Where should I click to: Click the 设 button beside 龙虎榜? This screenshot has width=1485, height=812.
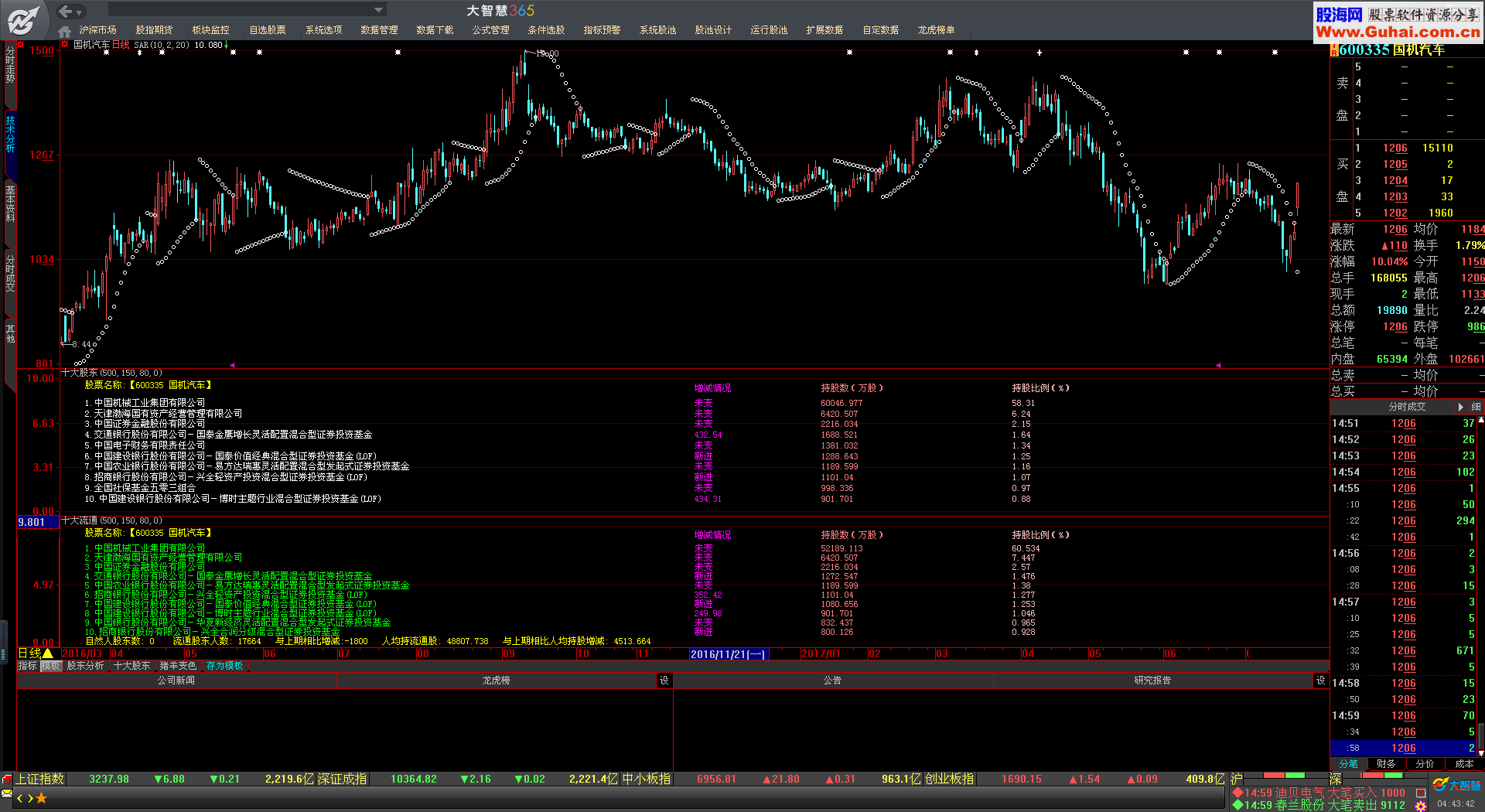(x=664, y=681)
